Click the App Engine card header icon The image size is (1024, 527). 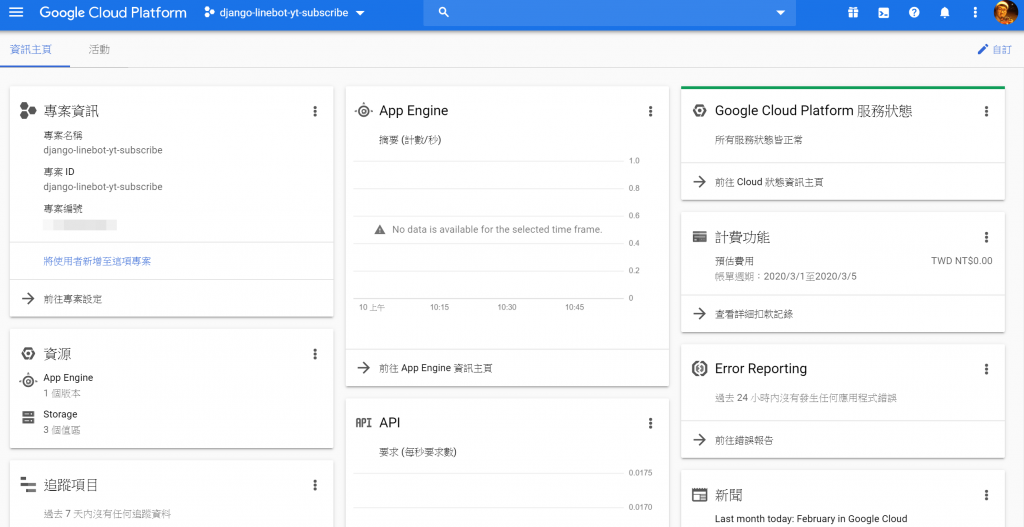point(363,111)
